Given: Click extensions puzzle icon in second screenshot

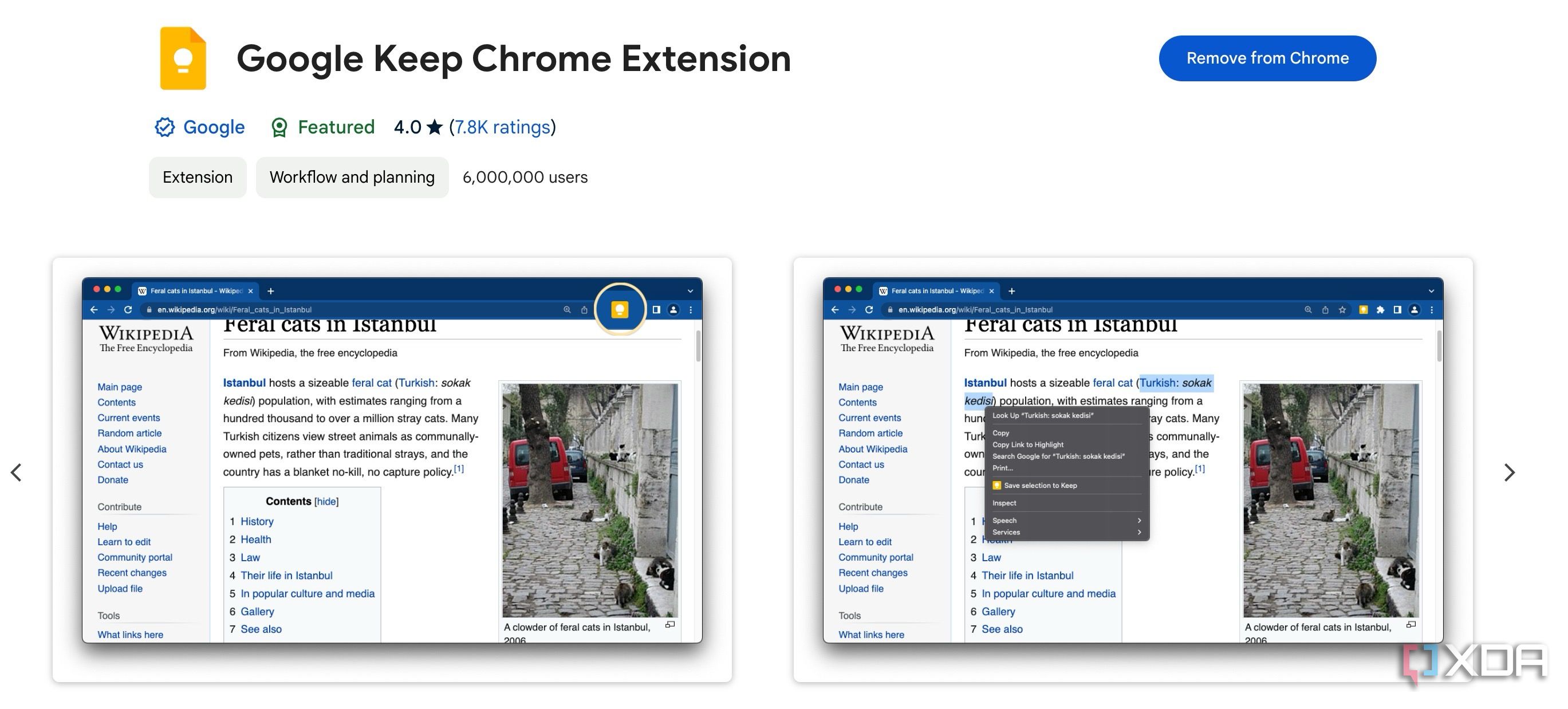Looking at the screenshot, I should point(1381,310).
